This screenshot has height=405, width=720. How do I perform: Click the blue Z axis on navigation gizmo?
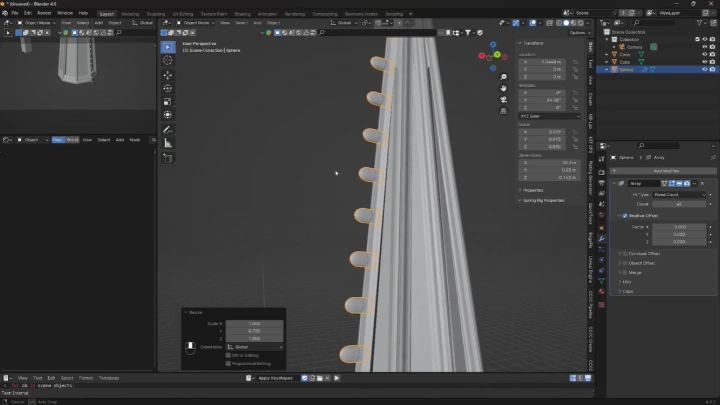tap(493, 45)
